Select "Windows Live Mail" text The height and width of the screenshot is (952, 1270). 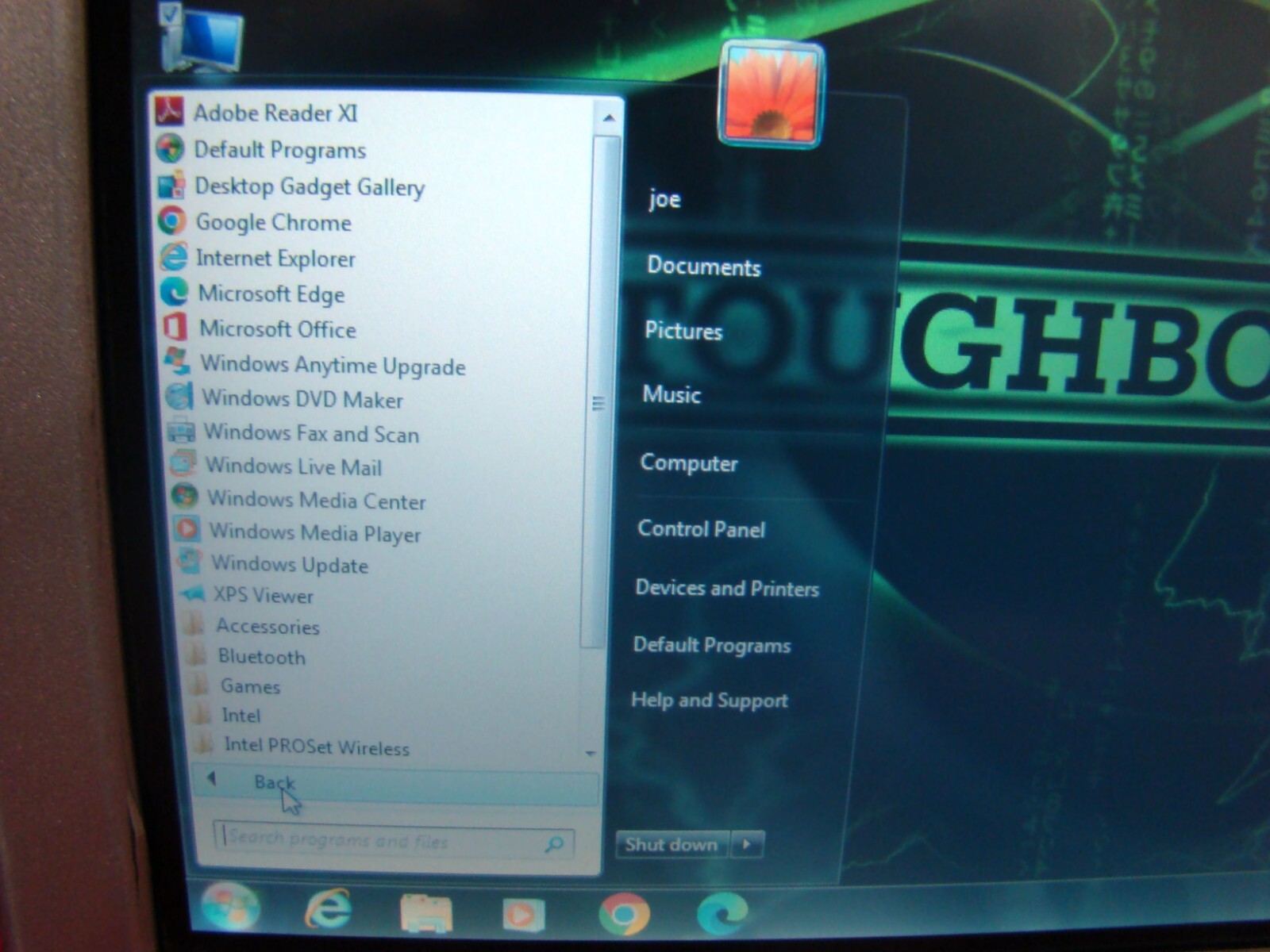point(294,466)
